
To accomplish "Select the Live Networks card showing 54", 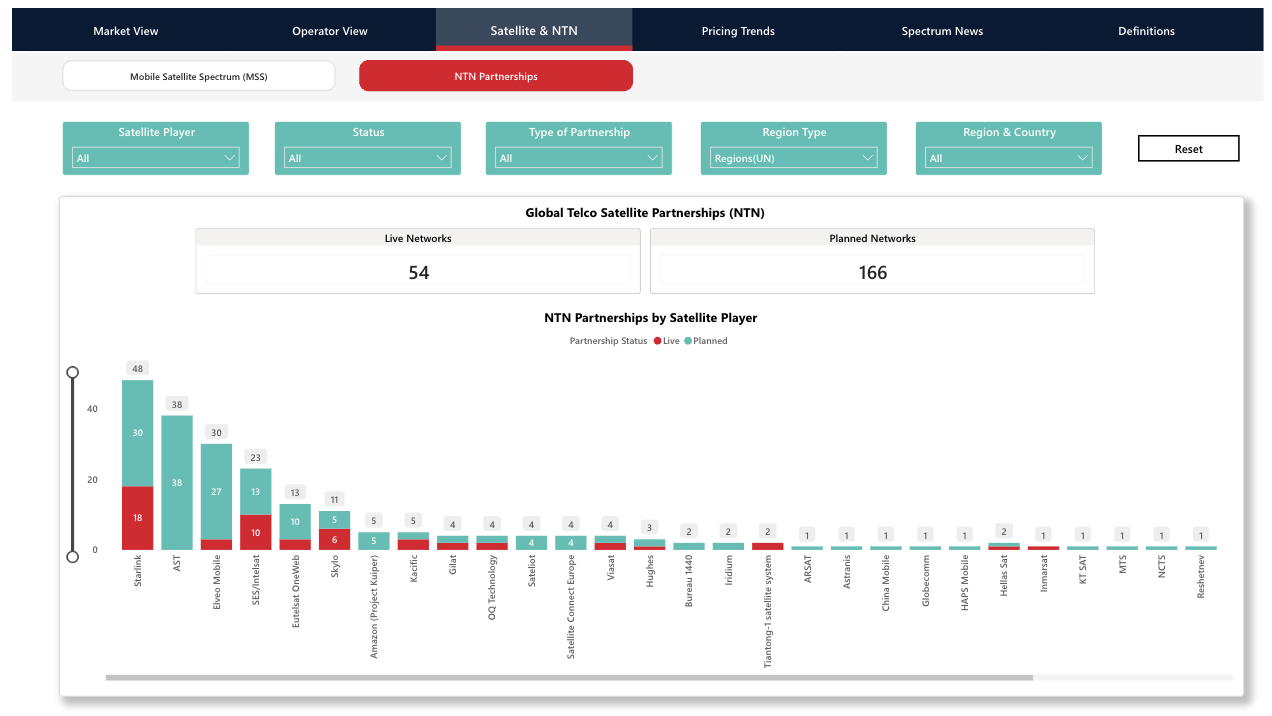I will click(x=418, y=261).
